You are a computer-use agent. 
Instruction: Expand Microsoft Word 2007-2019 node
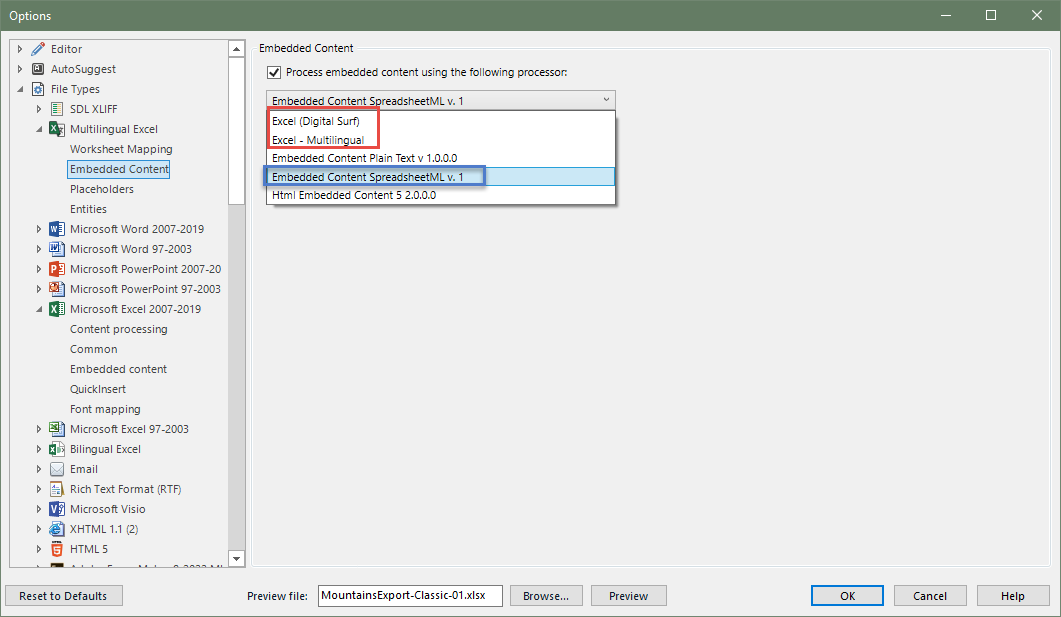[39, 229]
